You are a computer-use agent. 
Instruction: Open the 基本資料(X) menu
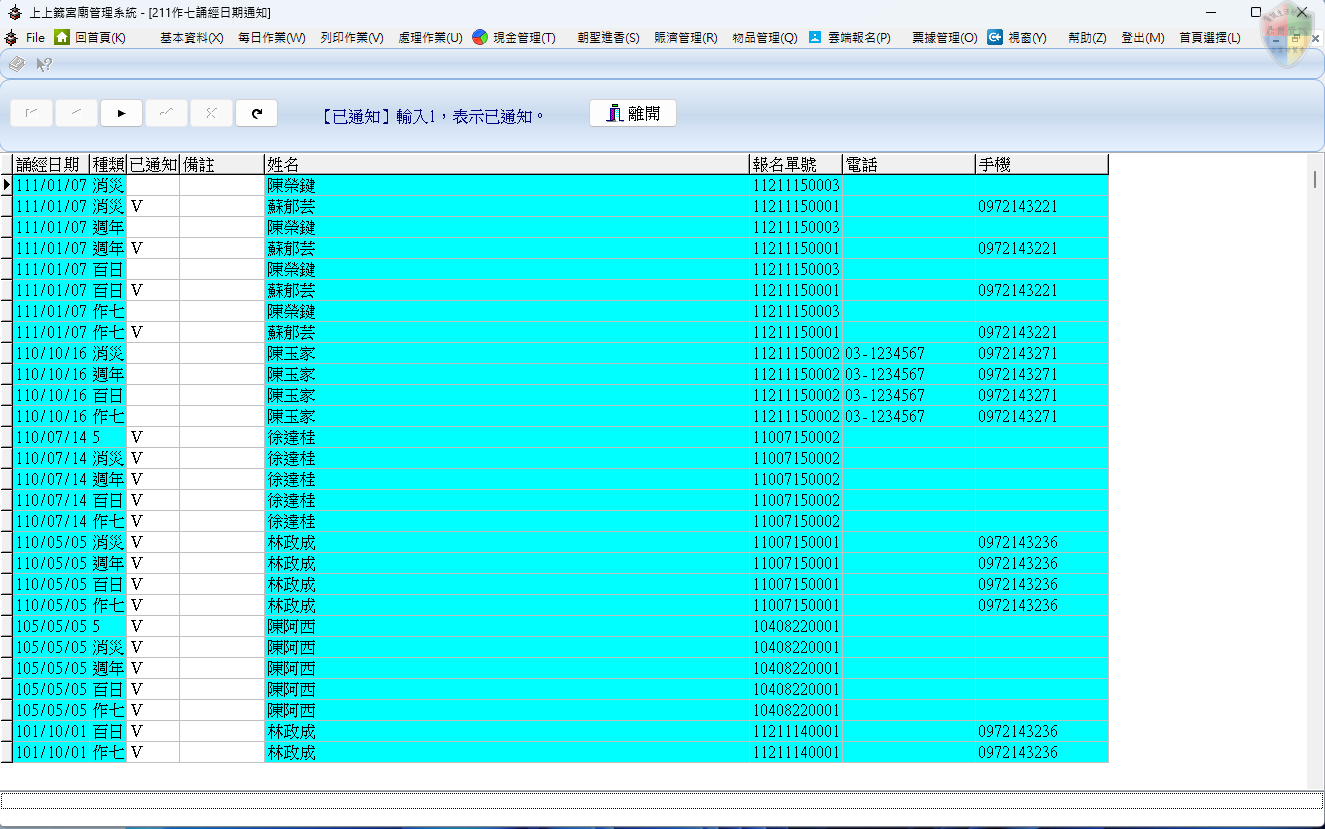pyautogui.click(x=191, y=38)
